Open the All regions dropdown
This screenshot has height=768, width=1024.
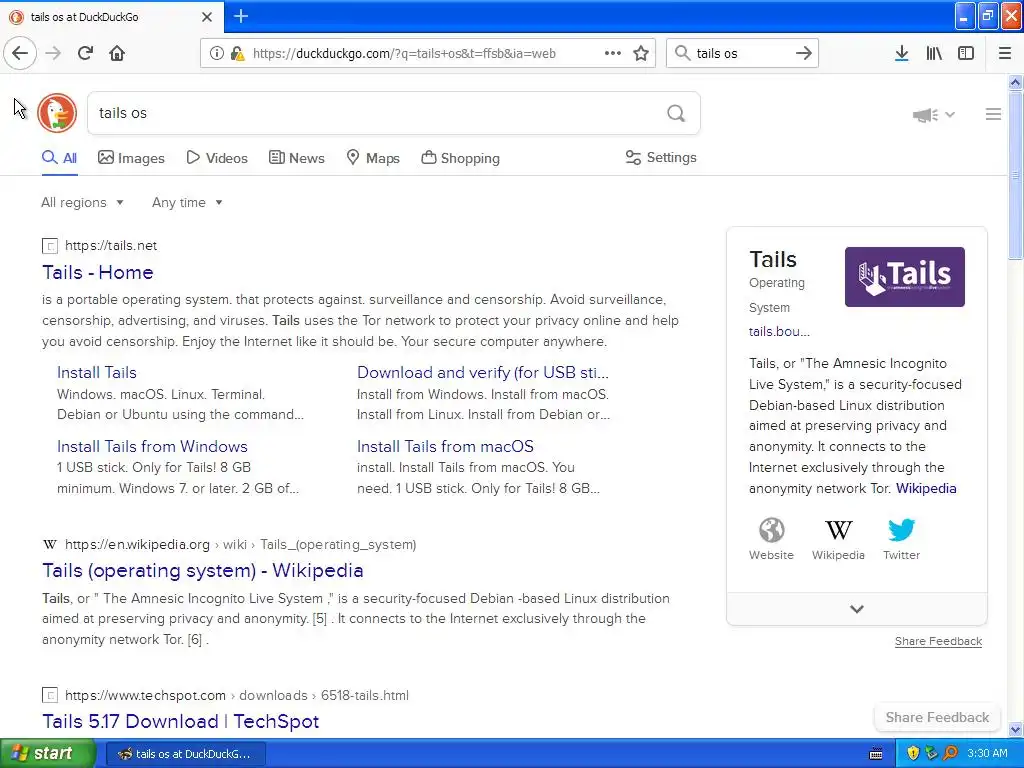click(x=82, y=202)
